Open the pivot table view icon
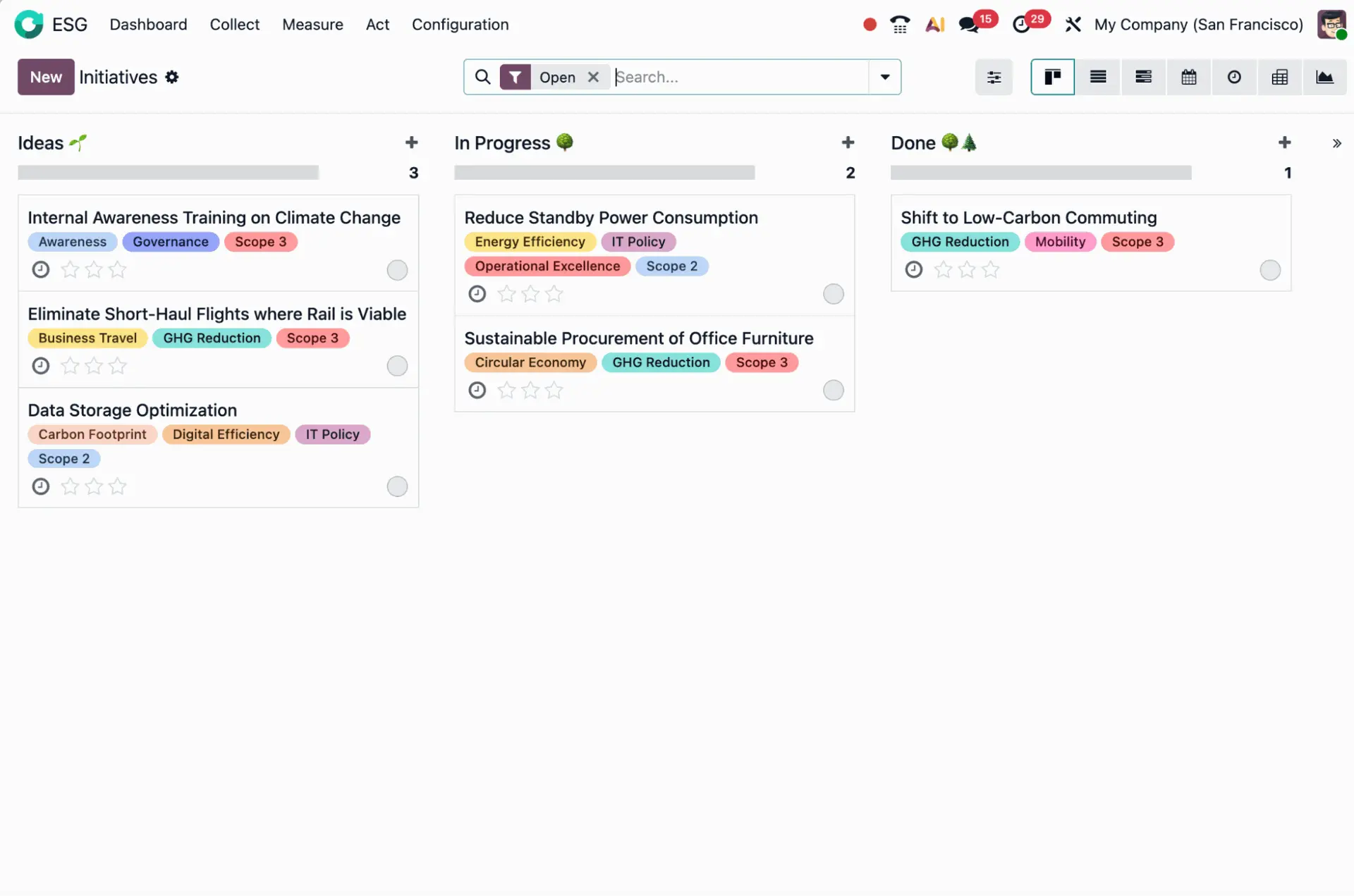1354x896 pixels. [1279, 77]
